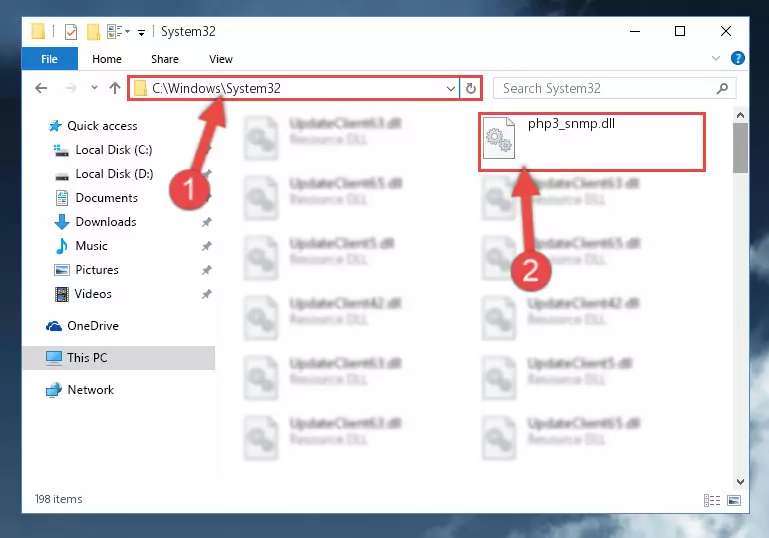Open Local Disk (D:) in sidebar
Screen dimensions: 769x538
pyautogui.click(x=114, y=174)
